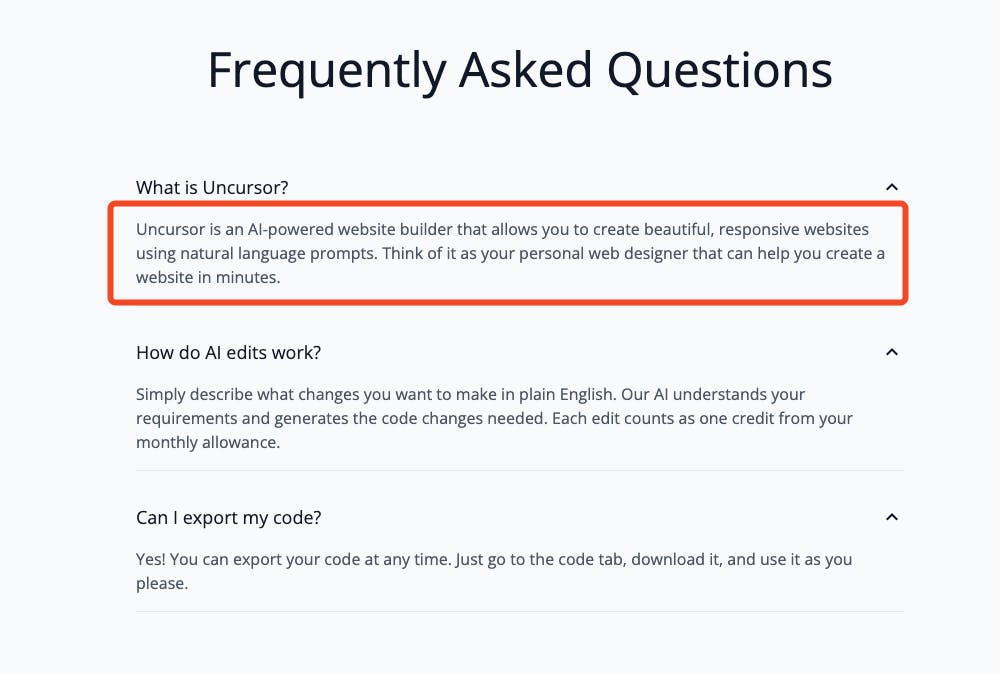Toggle the "Can I export my code?" question title

(x=228, y=518)
